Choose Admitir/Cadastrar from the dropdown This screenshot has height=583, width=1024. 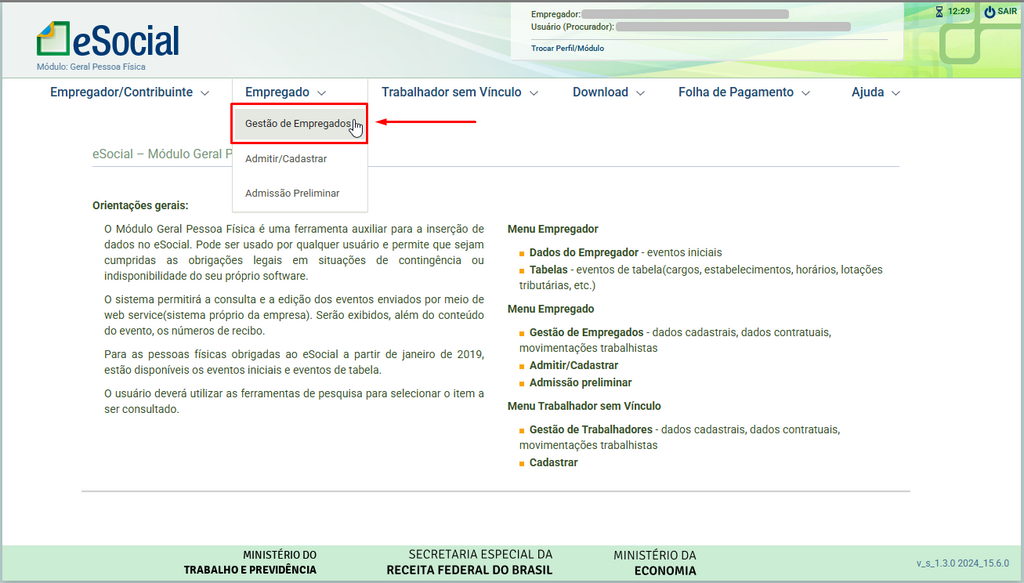tap(286, 159)
